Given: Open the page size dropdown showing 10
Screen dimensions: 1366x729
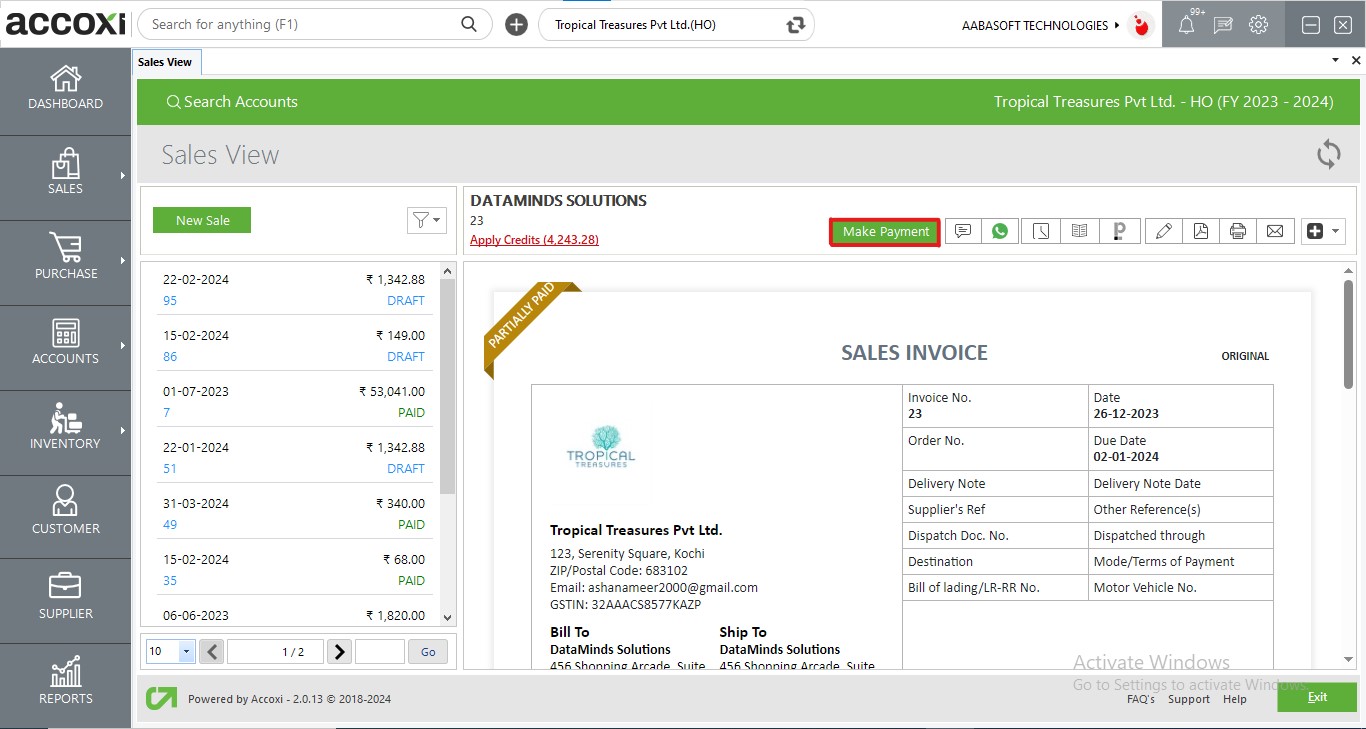Looking at the screenshot, I should tap(170, 652).
